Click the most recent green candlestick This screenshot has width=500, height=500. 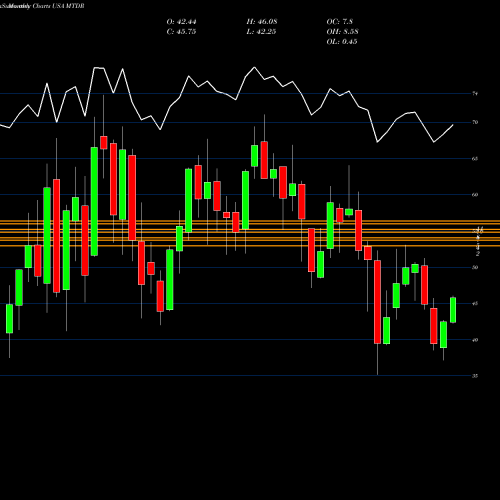(453, 310)
